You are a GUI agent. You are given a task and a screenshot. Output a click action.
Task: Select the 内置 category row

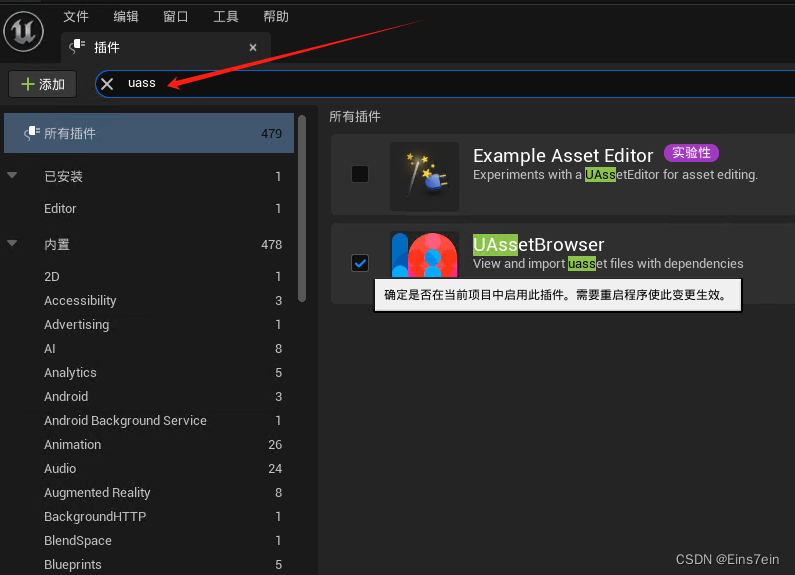pos(149,244)
